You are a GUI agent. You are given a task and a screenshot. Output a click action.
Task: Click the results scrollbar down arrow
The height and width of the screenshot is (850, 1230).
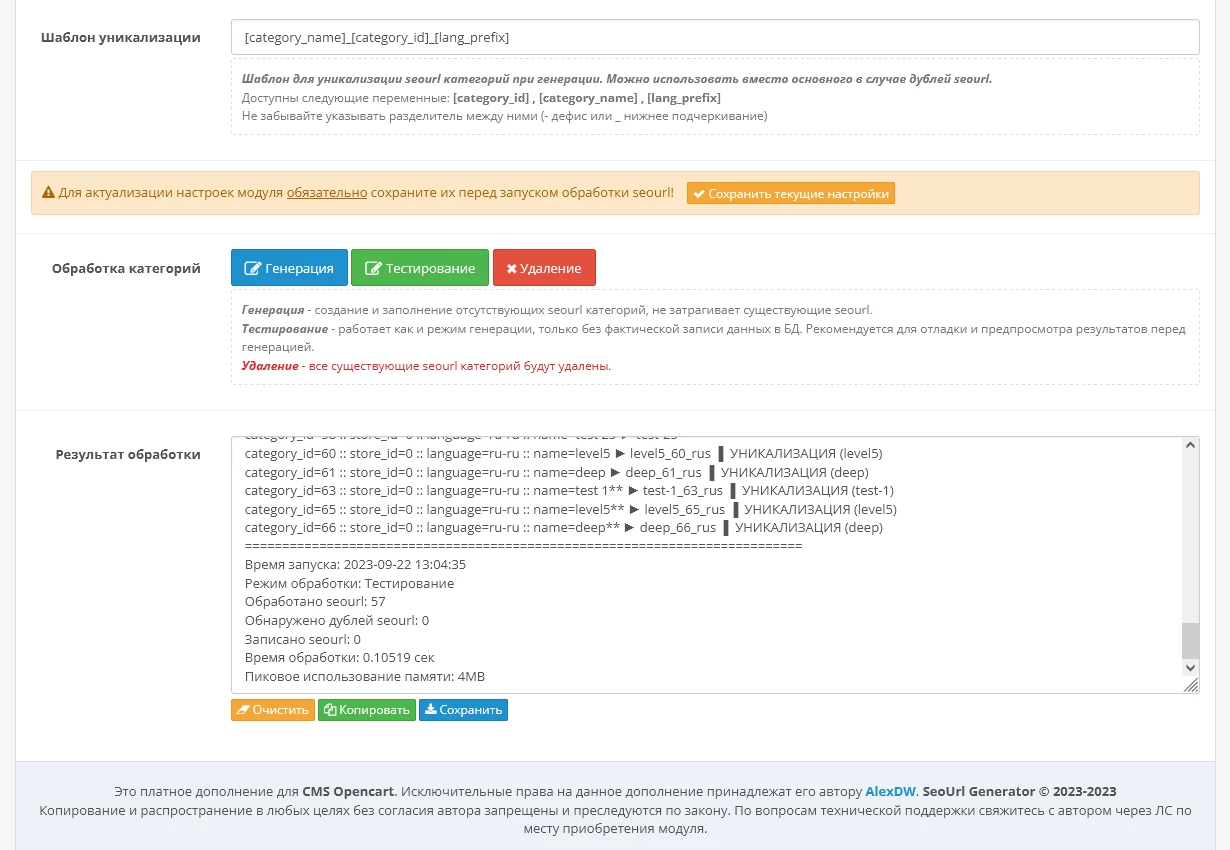pos(1190,667)
